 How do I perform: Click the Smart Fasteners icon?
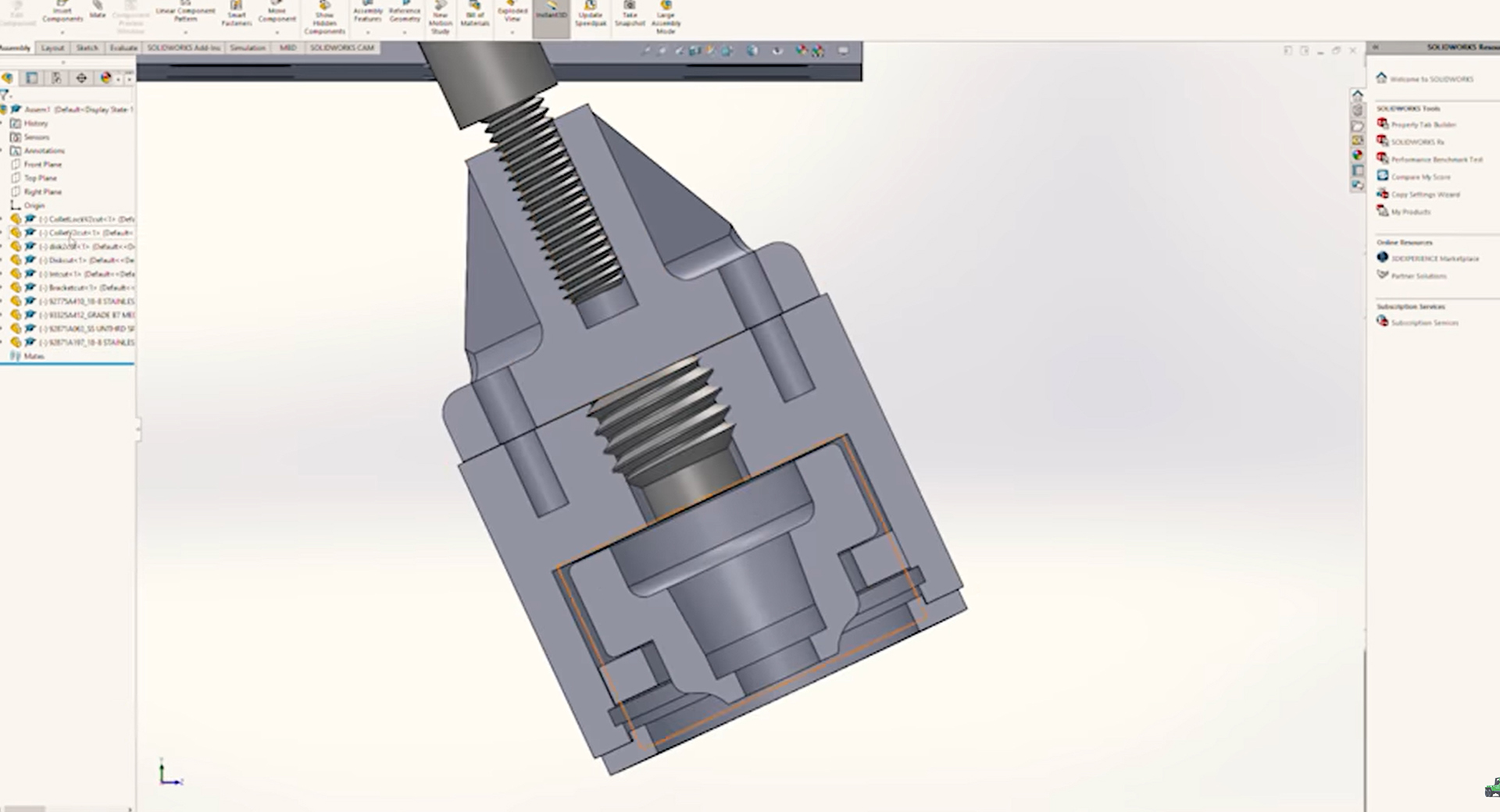tap(236, 14)
